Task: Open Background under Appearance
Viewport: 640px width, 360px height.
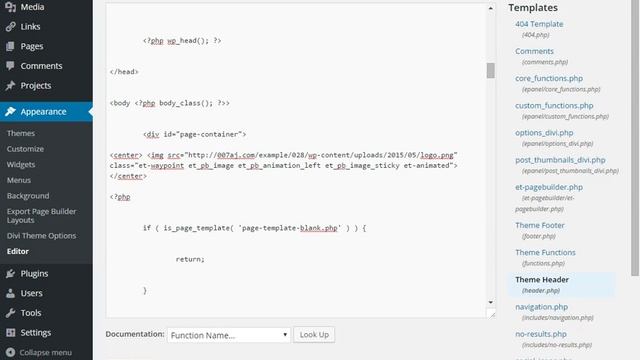Action: (x=28, y=196)
